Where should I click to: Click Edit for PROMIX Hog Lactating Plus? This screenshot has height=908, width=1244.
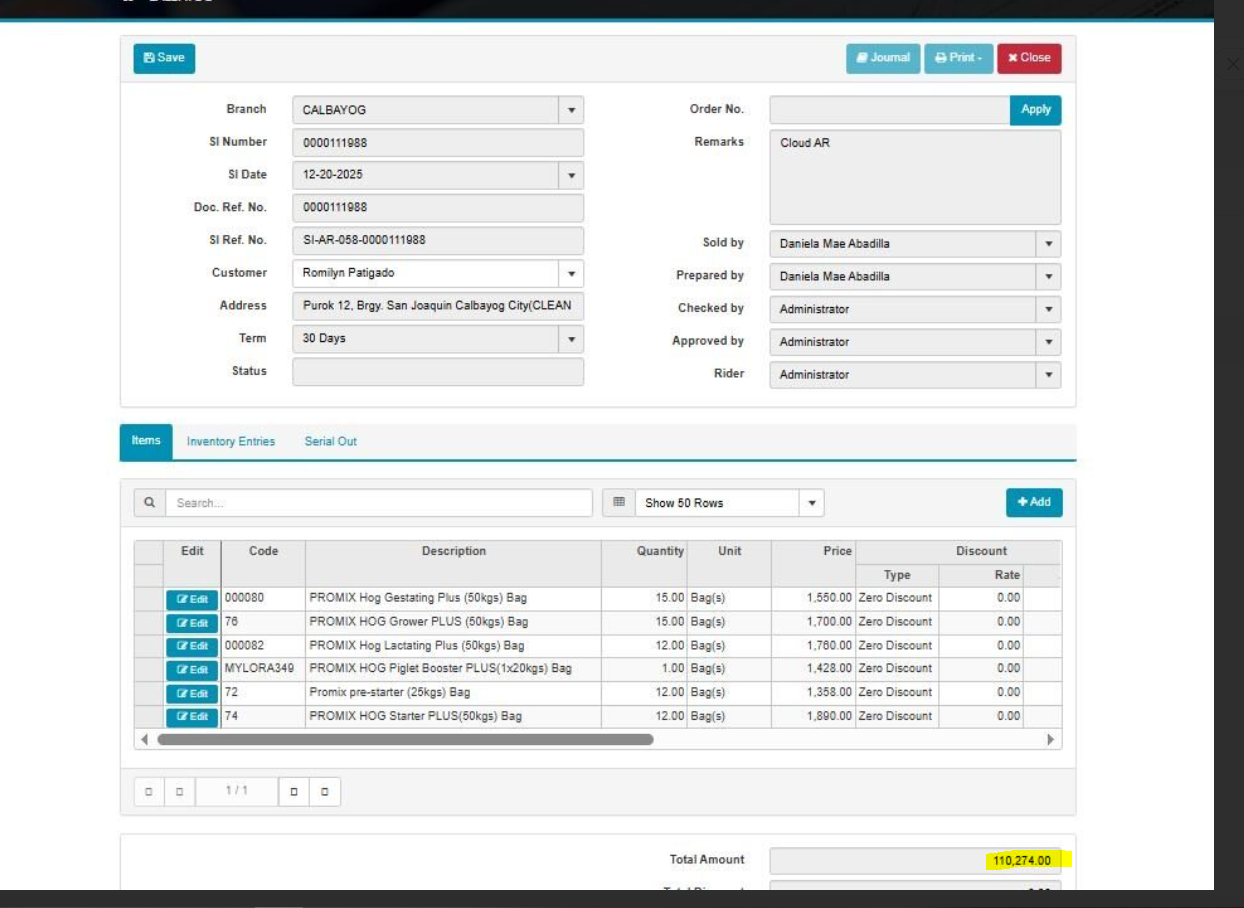click(x=192, y=646)
